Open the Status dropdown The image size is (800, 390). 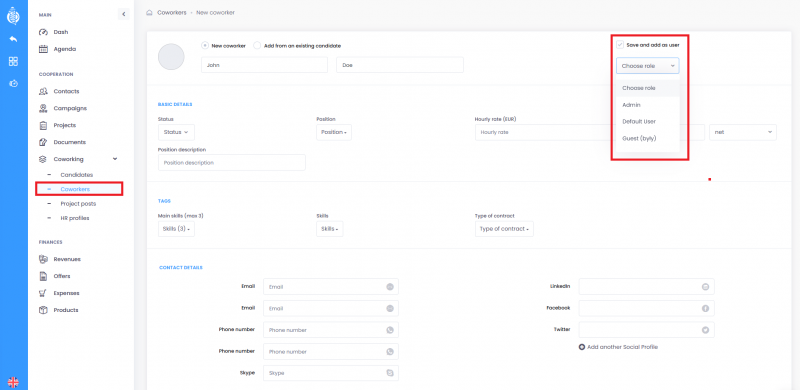[176, 132]
